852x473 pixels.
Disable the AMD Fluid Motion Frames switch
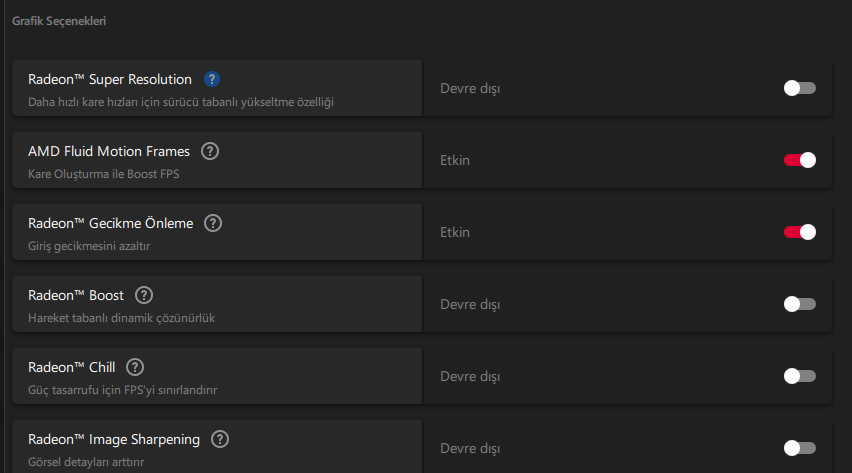click(x=800, y=160)
